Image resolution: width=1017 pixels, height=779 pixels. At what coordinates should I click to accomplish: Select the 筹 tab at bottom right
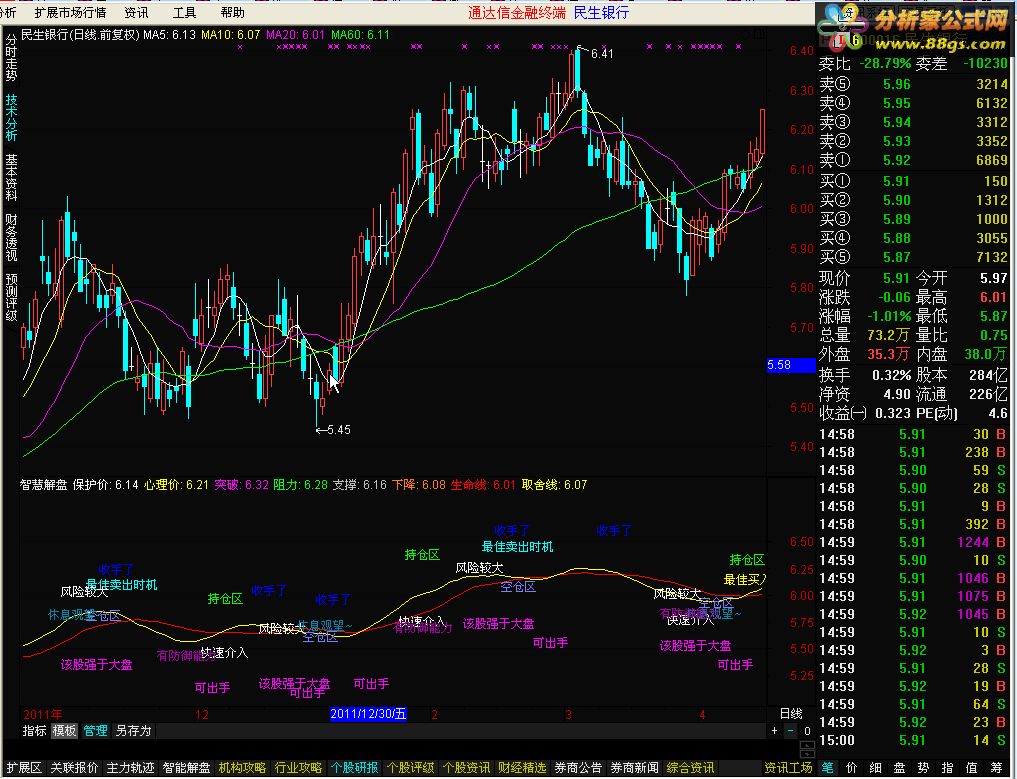tap(996, 768)
